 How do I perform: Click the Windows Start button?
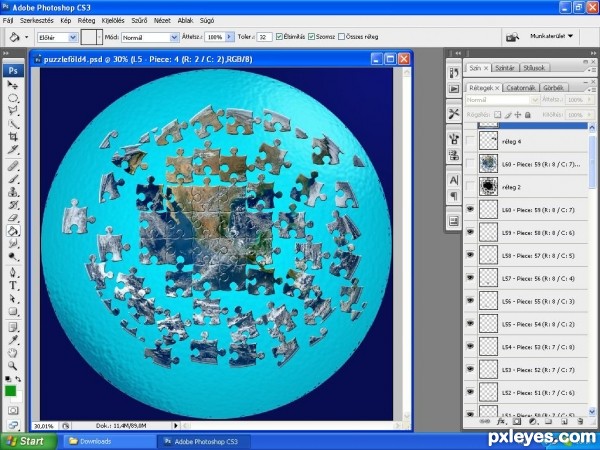click(28, 441)
